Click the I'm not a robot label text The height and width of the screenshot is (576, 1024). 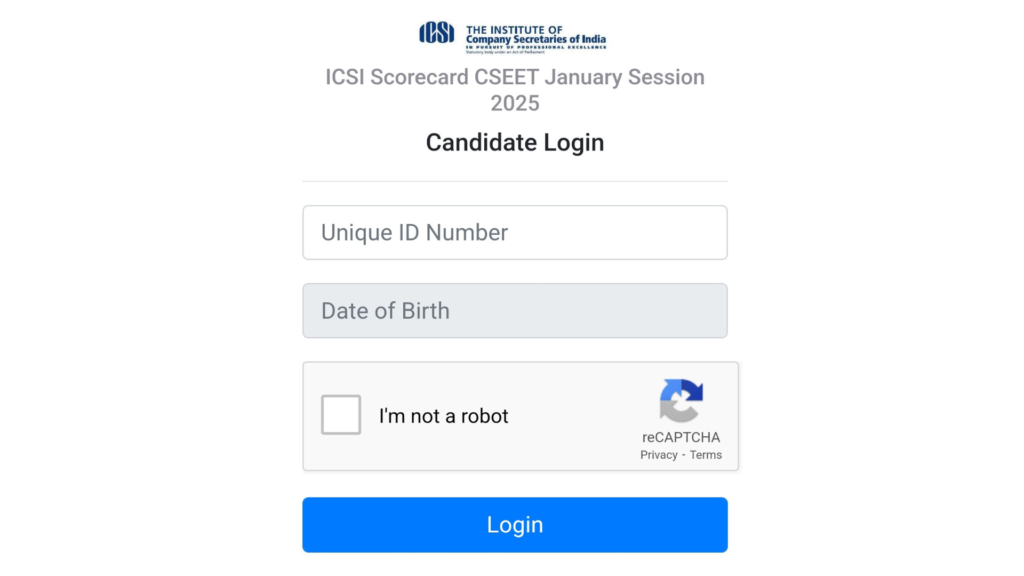pos(442,415)
